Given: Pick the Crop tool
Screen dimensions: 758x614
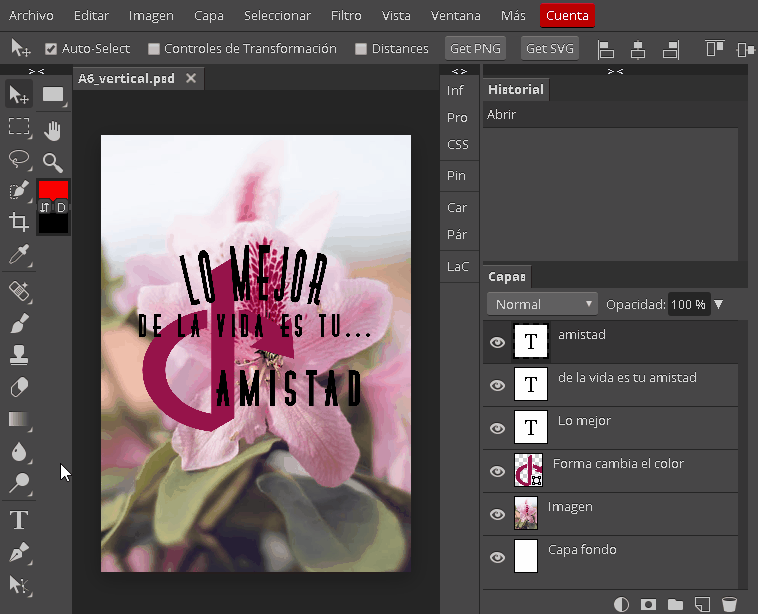Looking at the screenshot, I should [18, 222].
